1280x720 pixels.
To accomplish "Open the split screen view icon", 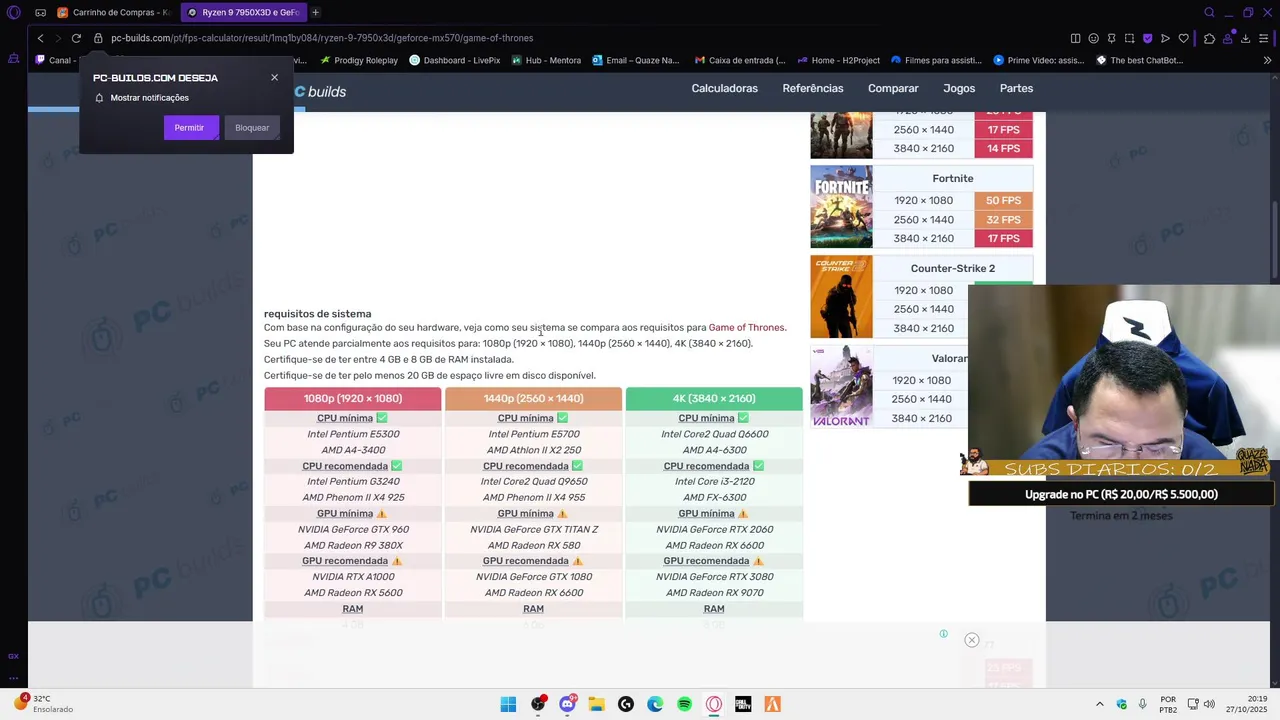I will [1075, 38].
